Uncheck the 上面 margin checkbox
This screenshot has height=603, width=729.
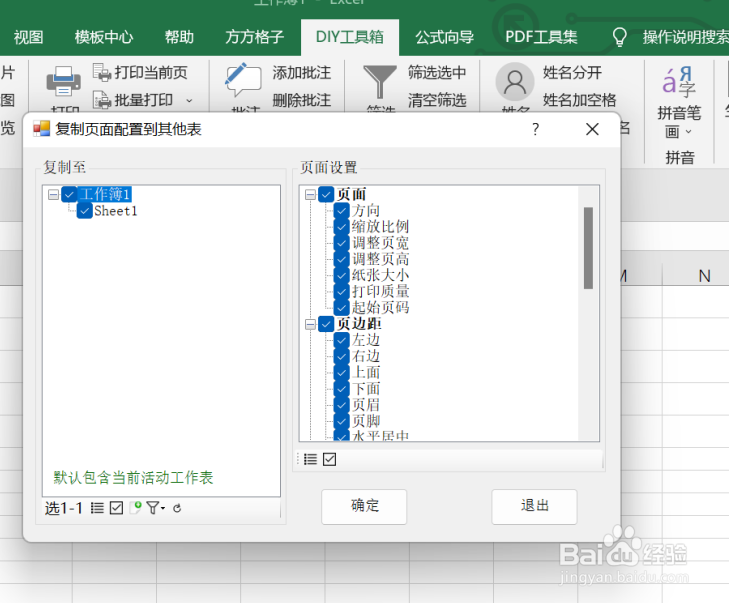click(341, 372)
